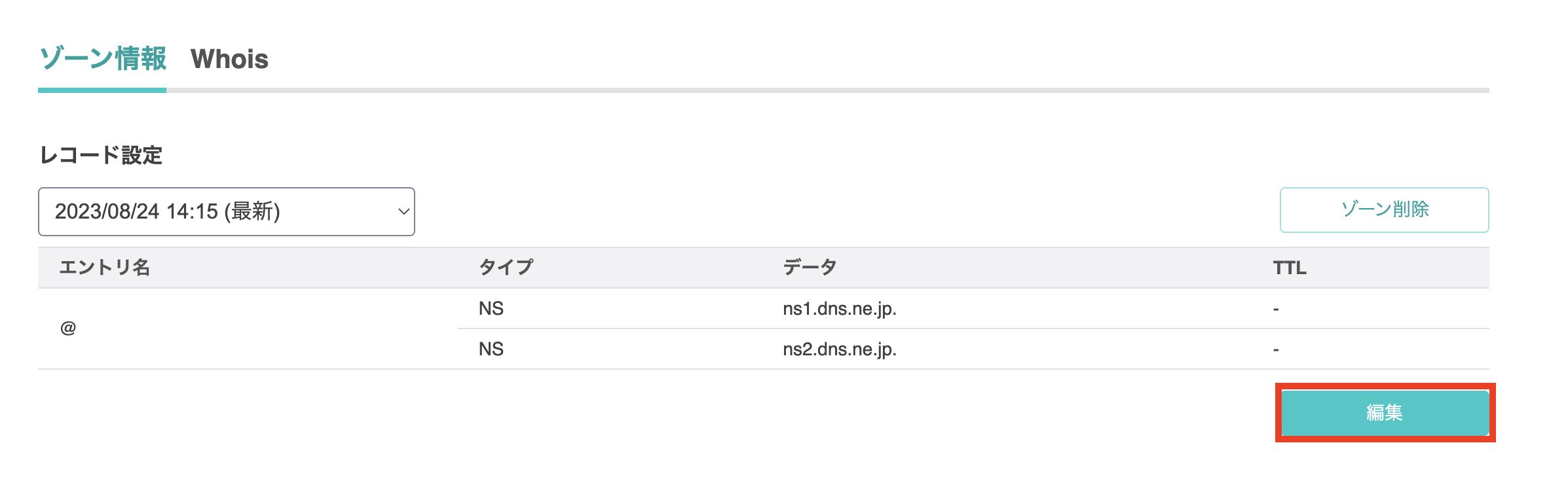Click the レコード設定 section heading
The width and height of the screenshot is (1568, 479).
point(101,156)
